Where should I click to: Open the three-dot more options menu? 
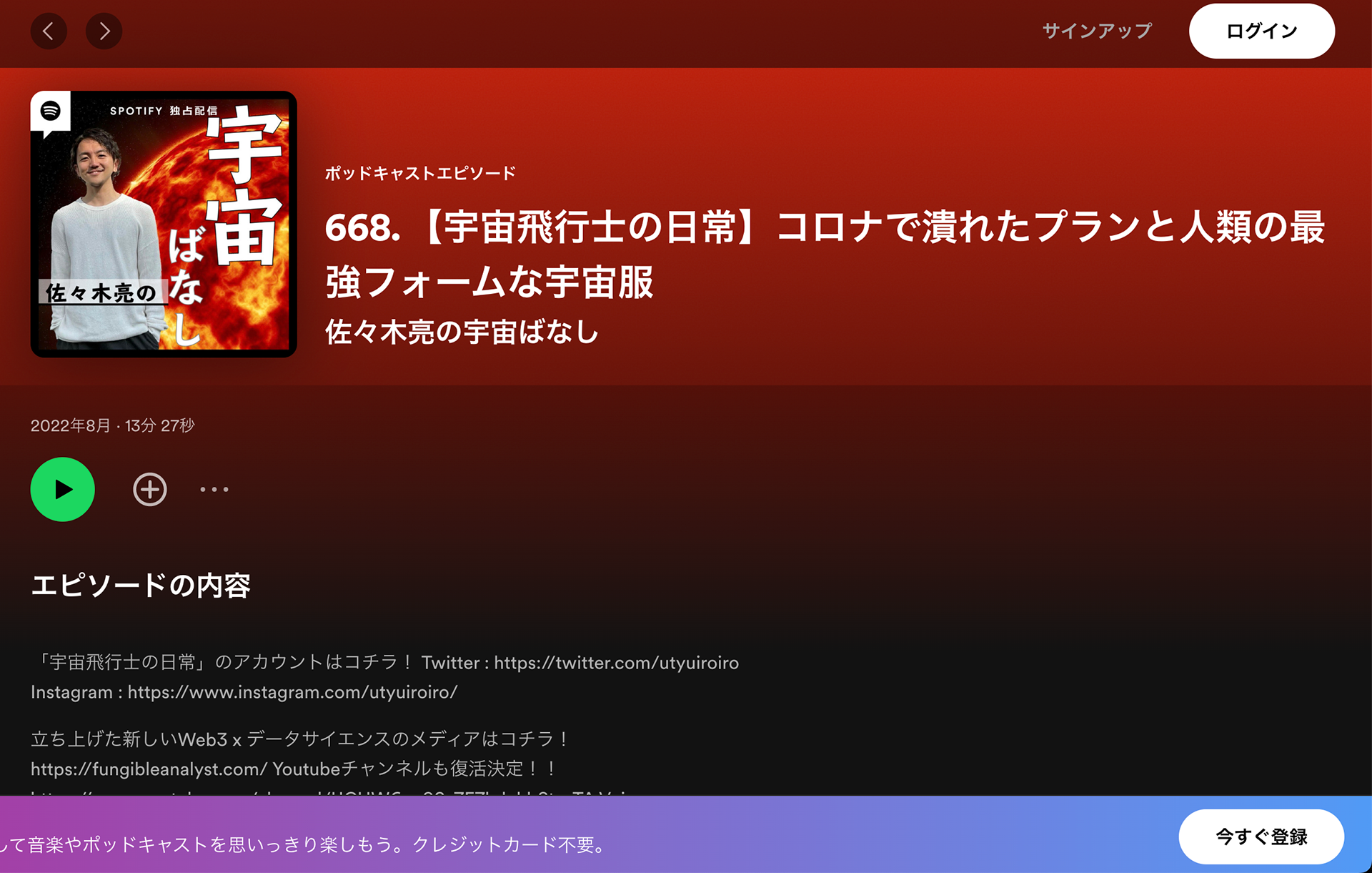214,489
